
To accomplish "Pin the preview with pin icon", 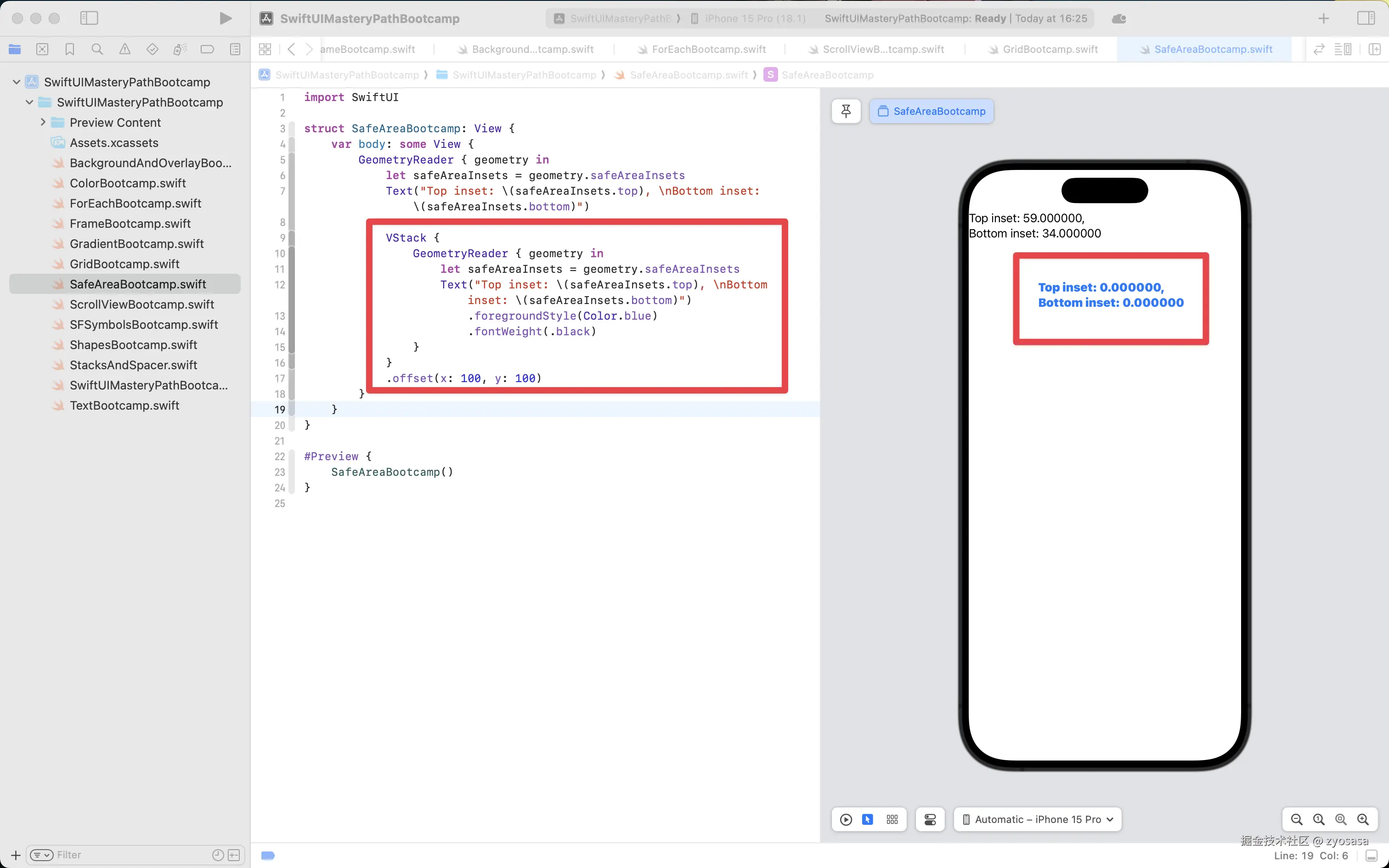I will (x=846, y=111).
